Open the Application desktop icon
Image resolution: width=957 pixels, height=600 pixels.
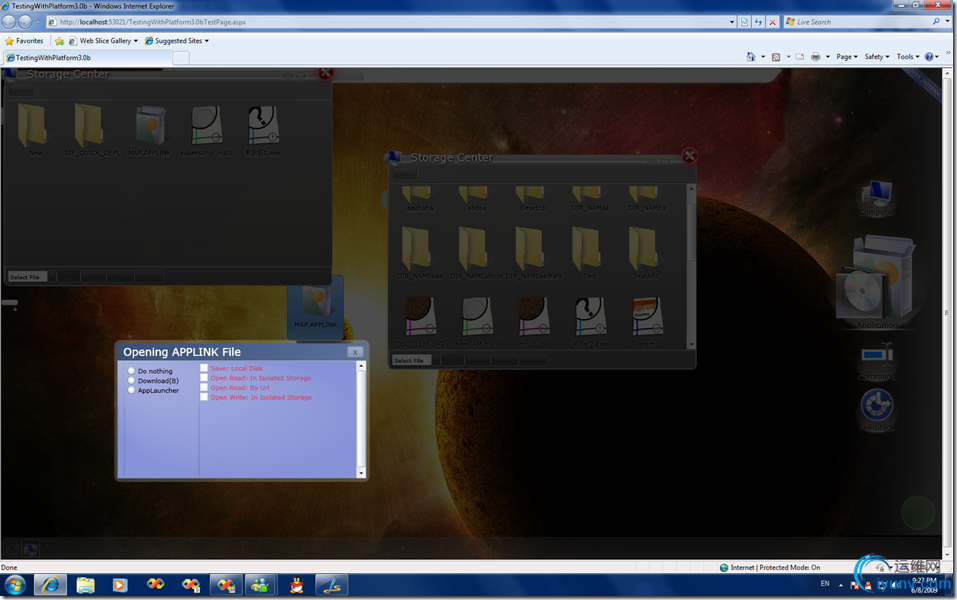pyautogui.click(x=876, y=280)
